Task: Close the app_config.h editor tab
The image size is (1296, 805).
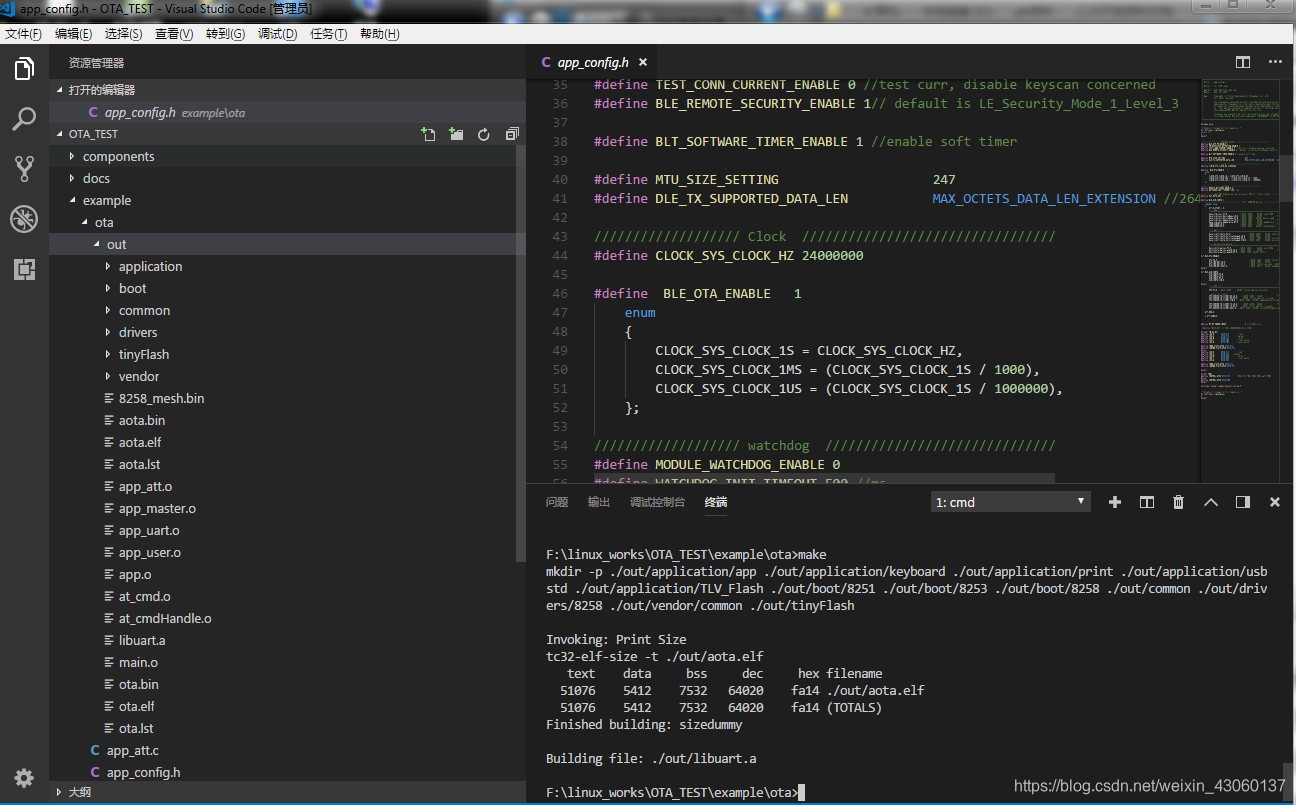Action: [644, 62]
